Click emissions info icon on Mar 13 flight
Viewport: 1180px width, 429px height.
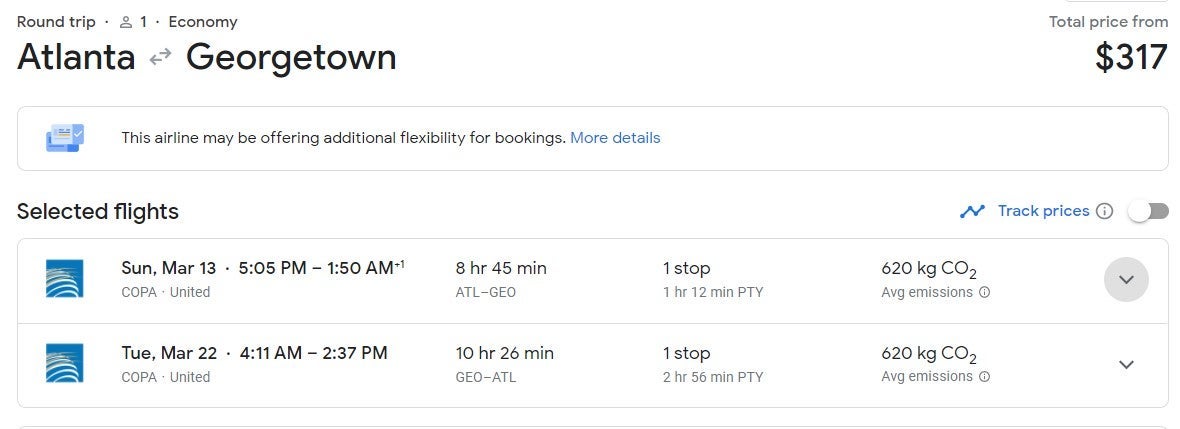pyautogui.click(x=984, y=293)
